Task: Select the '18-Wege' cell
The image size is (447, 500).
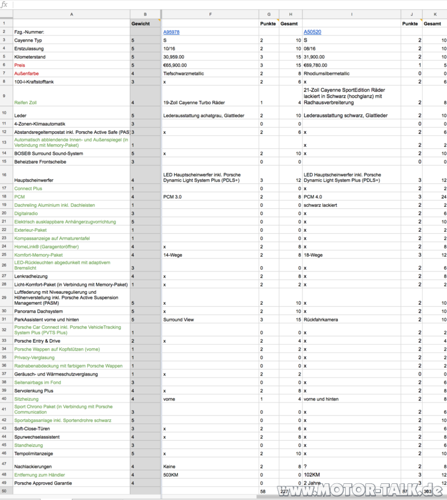Action: coord(351,255)
